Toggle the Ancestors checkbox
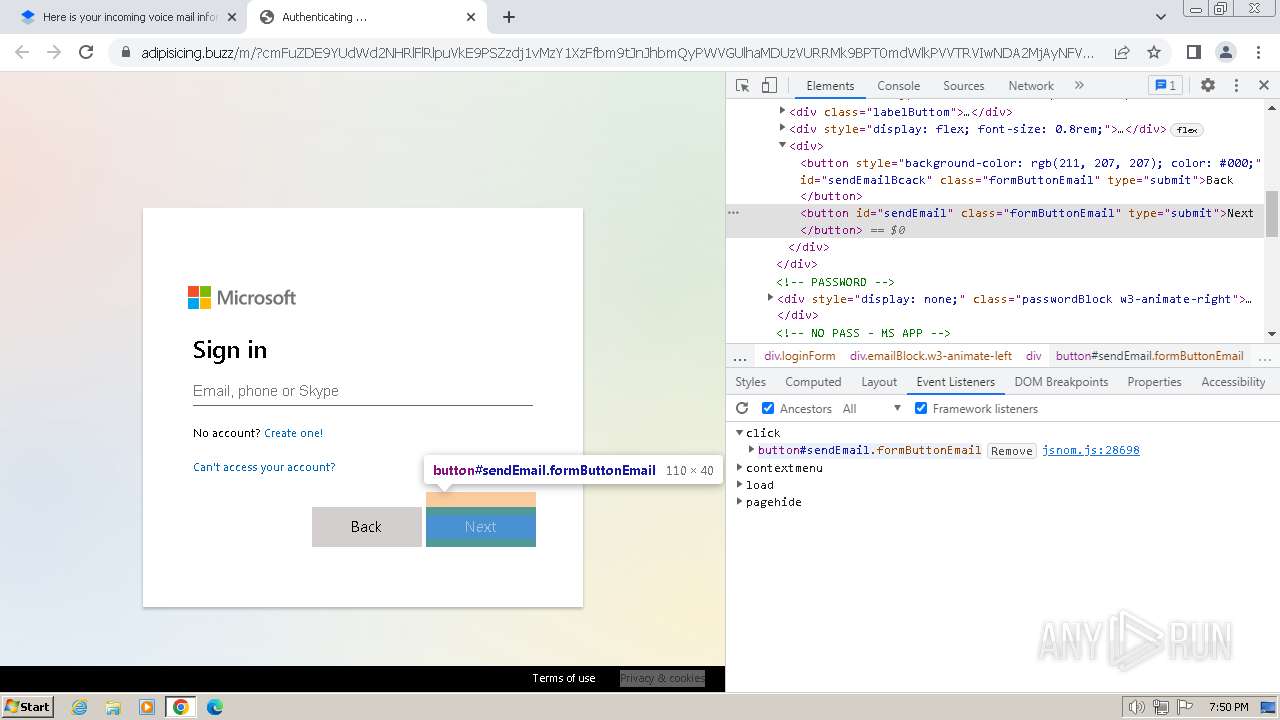The height and width of the screenshot is (720, 1280). pyautogui.click(x=768, y=408)
